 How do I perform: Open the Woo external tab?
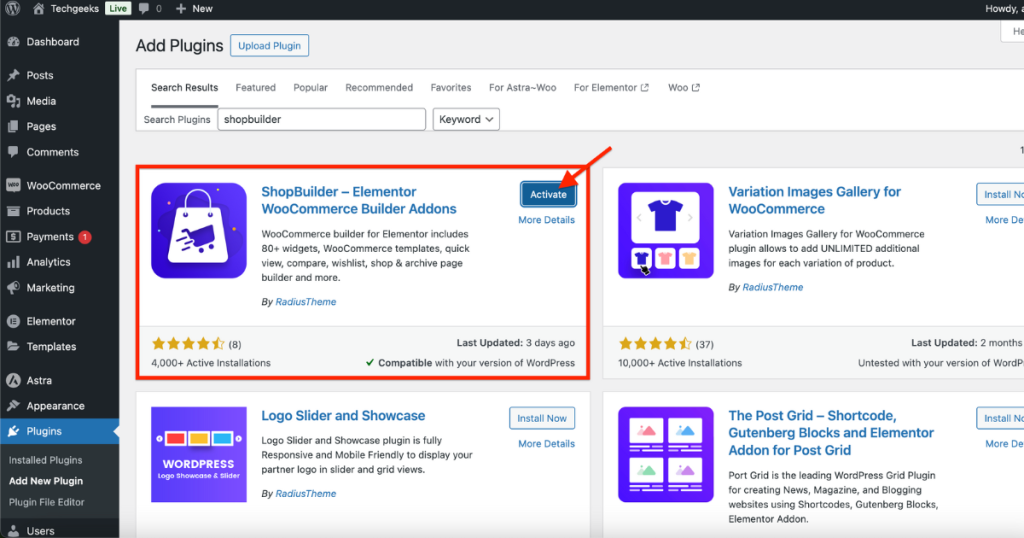tap(684, 87)
